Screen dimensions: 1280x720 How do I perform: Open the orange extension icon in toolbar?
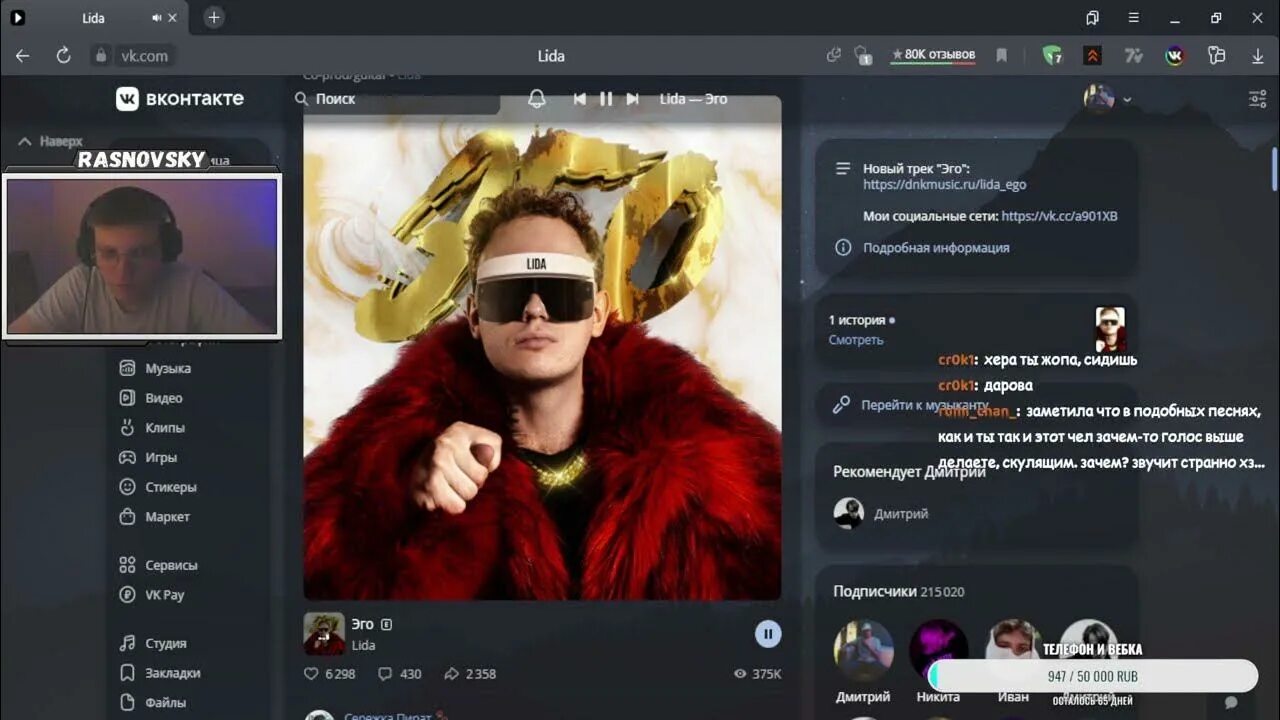(x=1093, y=56)
